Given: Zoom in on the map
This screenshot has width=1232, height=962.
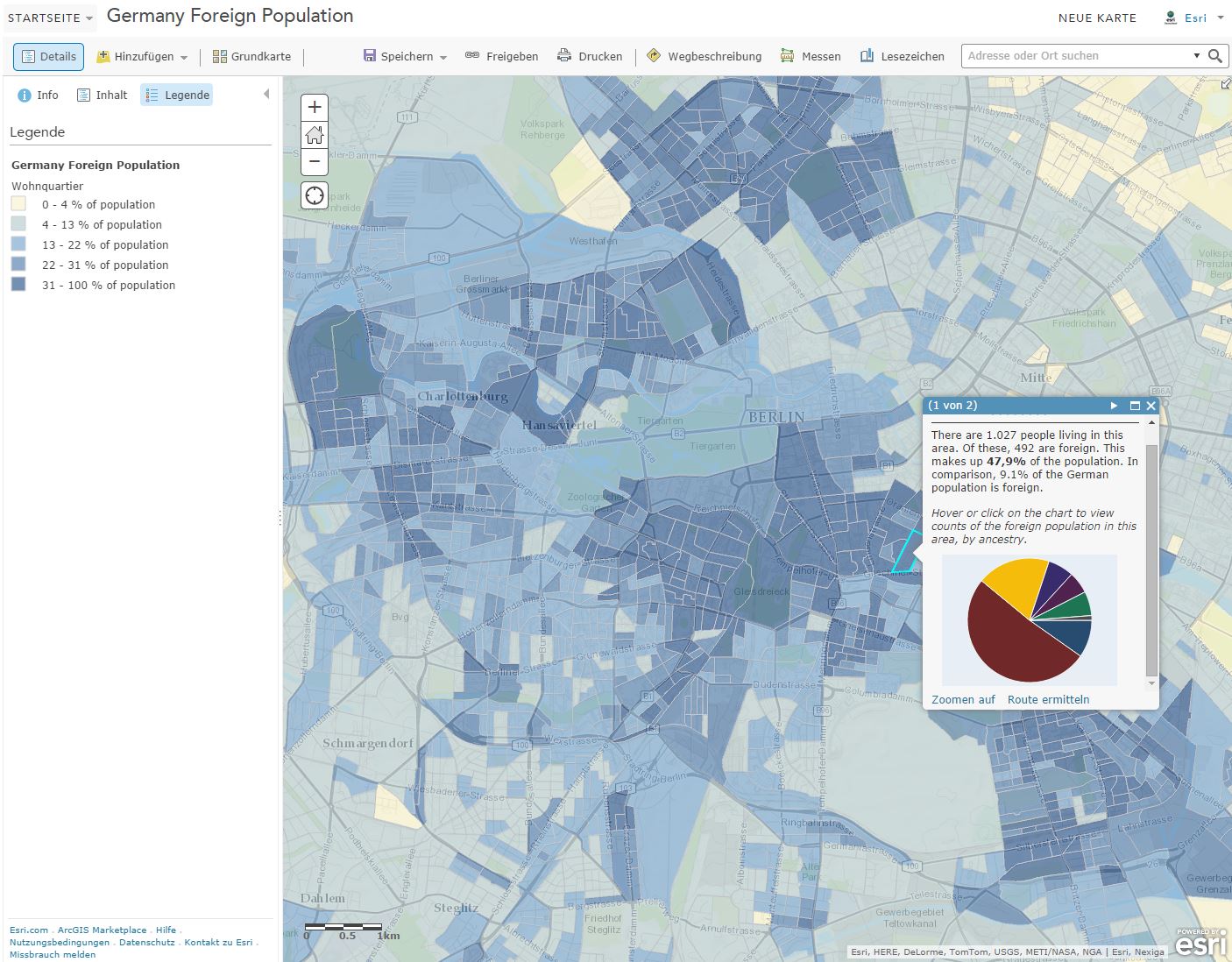Looking at the screenshot, I should click(315, 108).
